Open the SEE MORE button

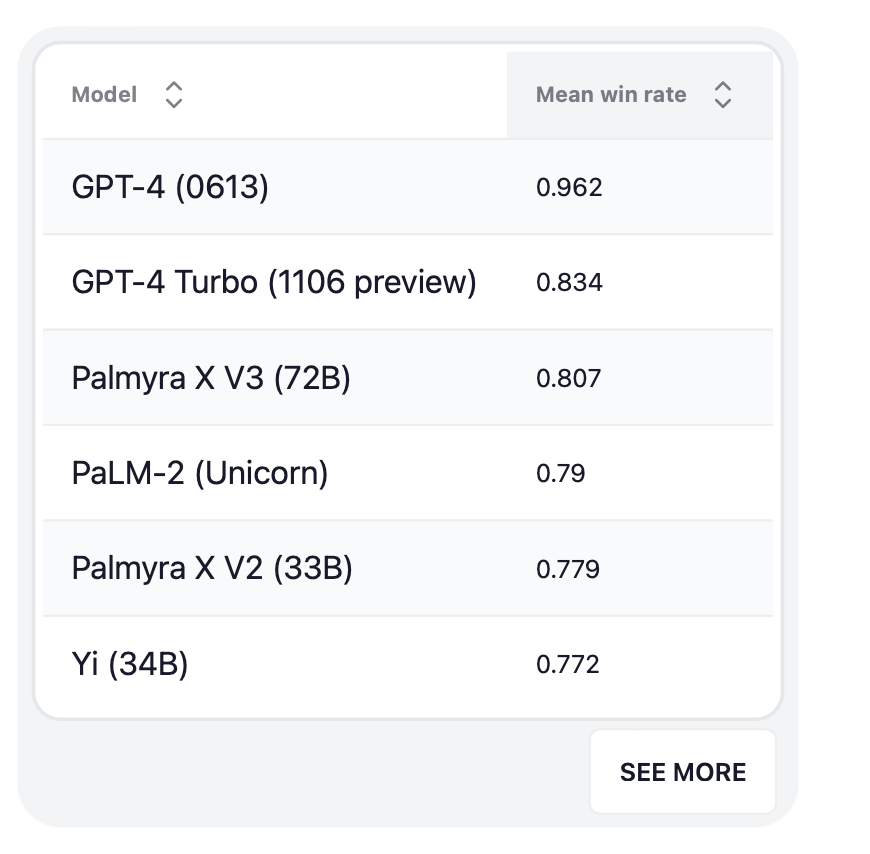click(x=682, y=772)
